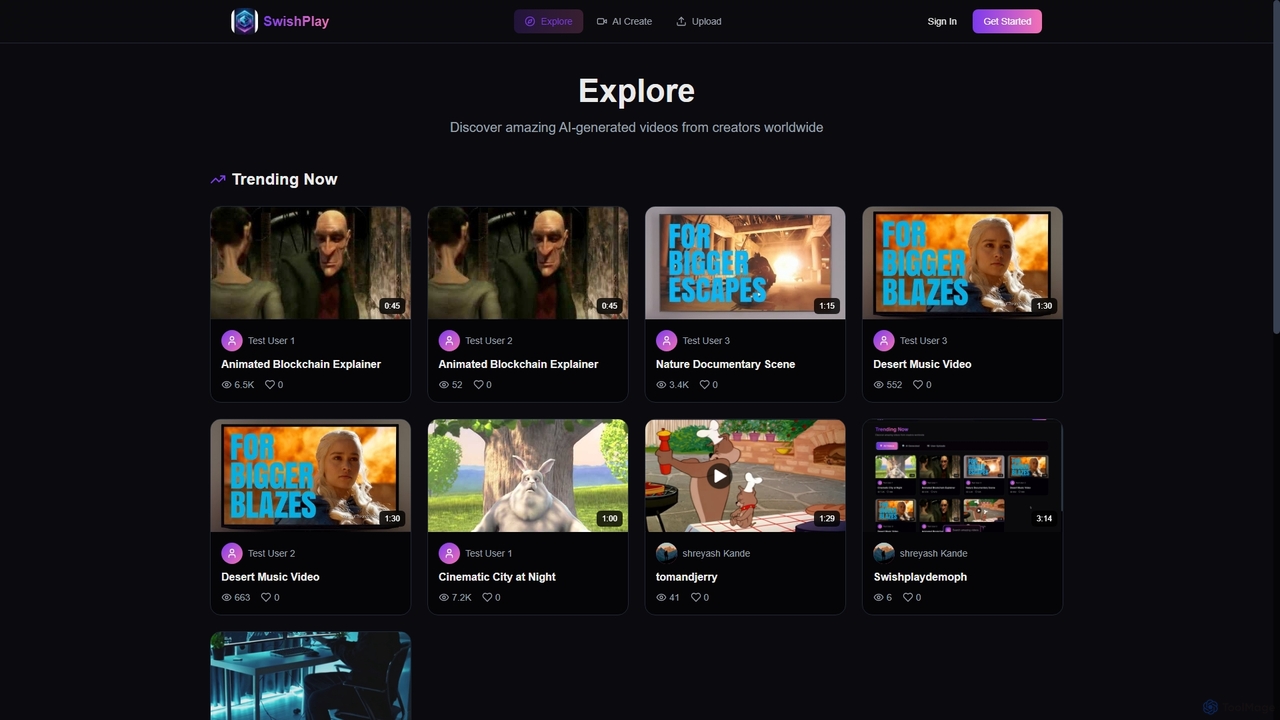Click Test User 3 avatar on Nature Documentary Scene
The image size is (1280, 720).
pos(667,341)
